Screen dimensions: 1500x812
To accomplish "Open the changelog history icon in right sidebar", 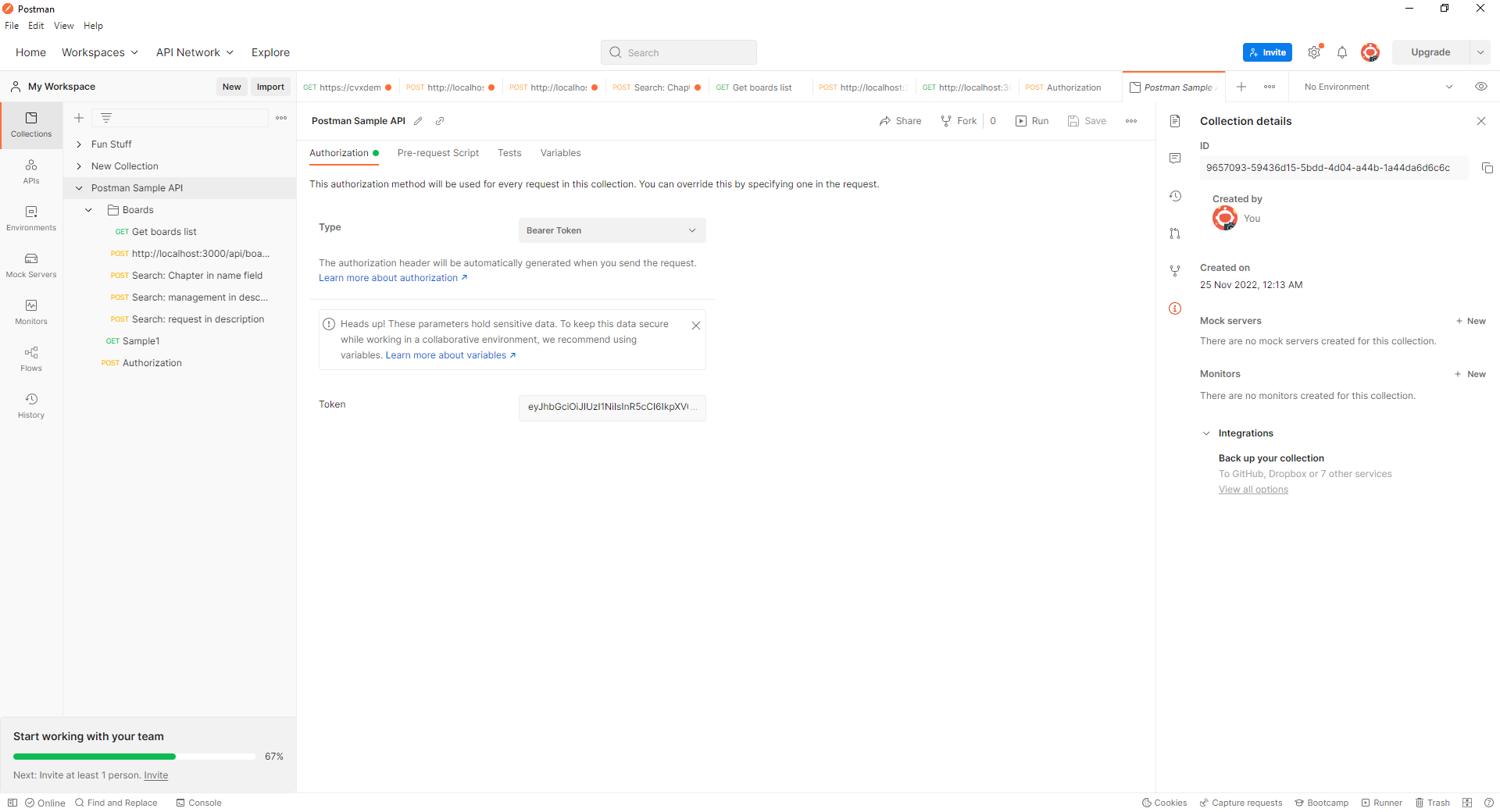I will click(x=1175, y=196).
